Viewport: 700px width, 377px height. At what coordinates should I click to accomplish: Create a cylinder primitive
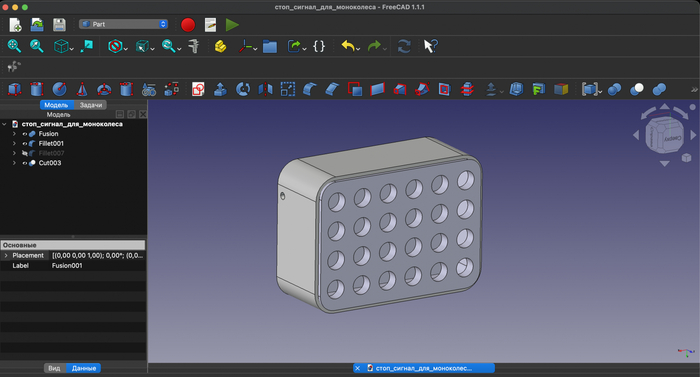(x=37, y=89)
